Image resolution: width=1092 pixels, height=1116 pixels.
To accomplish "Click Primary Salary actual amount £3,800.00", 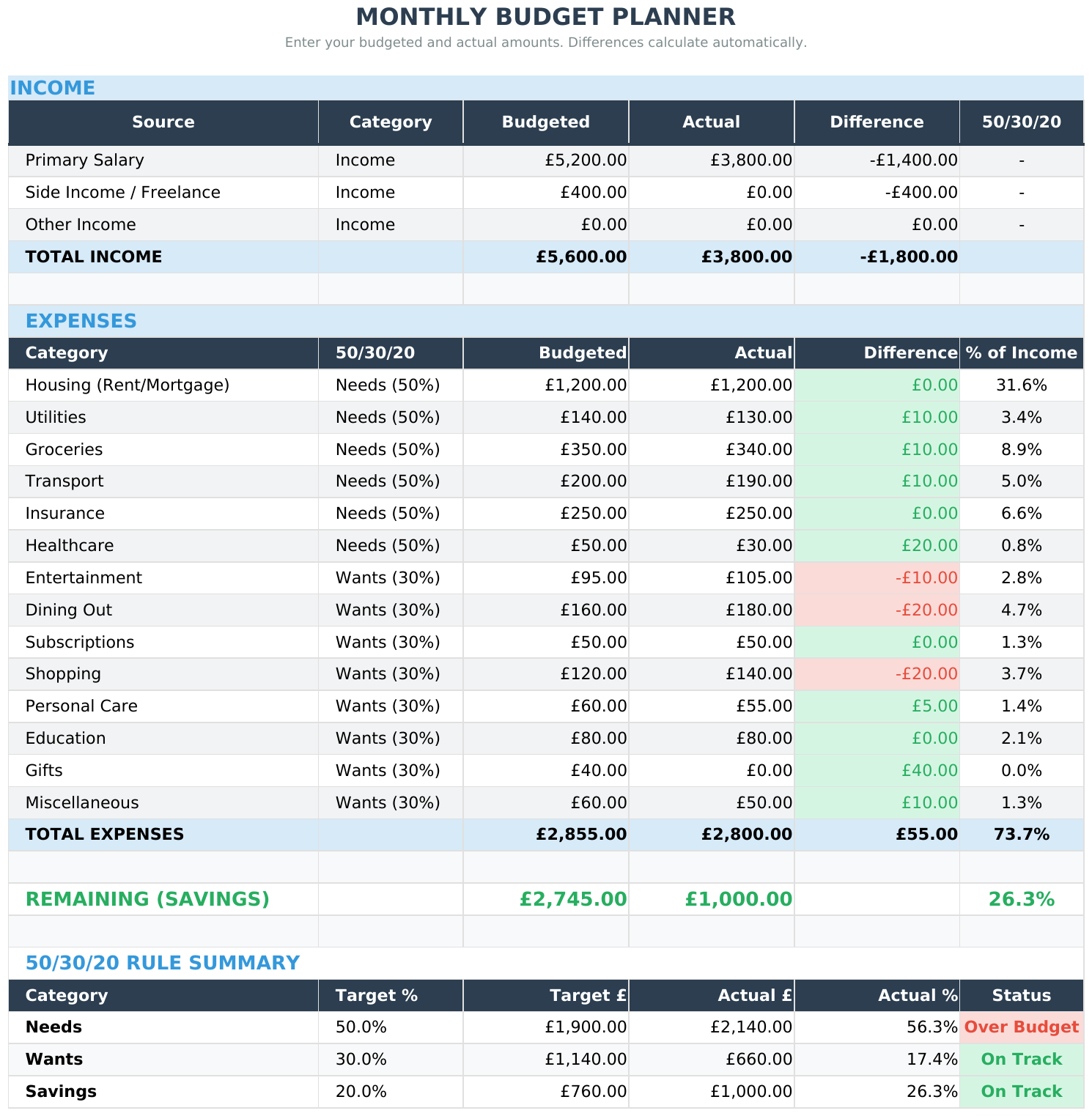I will (712, 160).
